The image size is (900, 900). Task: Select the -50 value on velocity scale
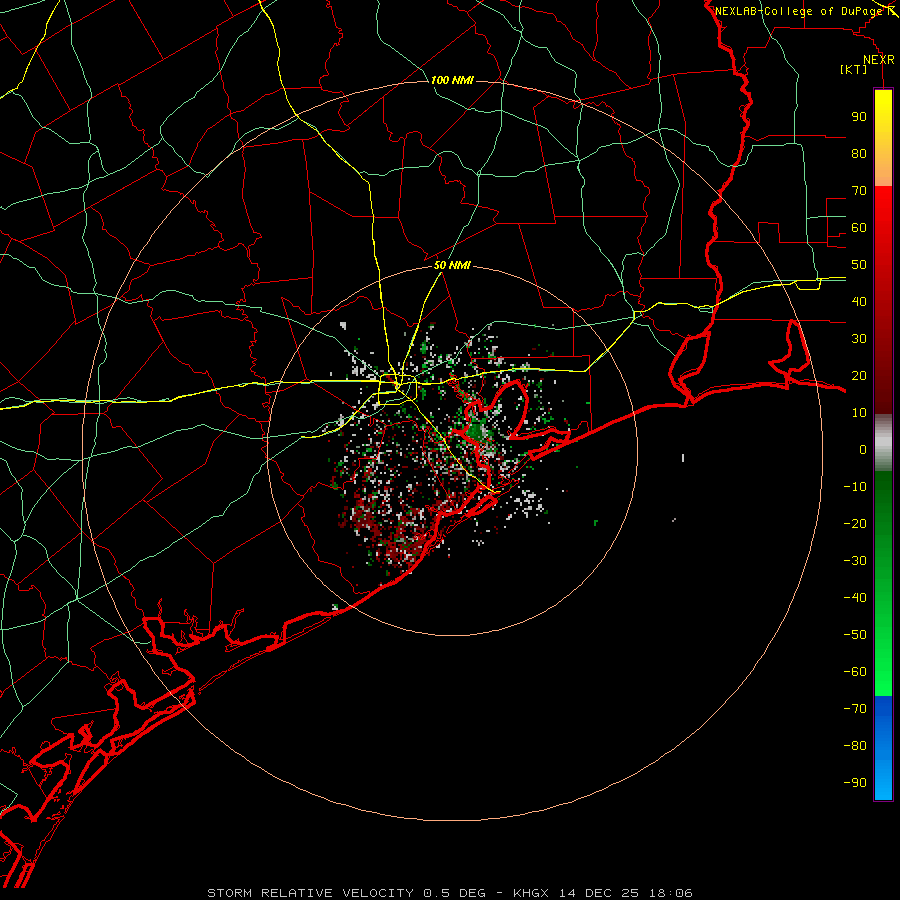pos(855,635)
